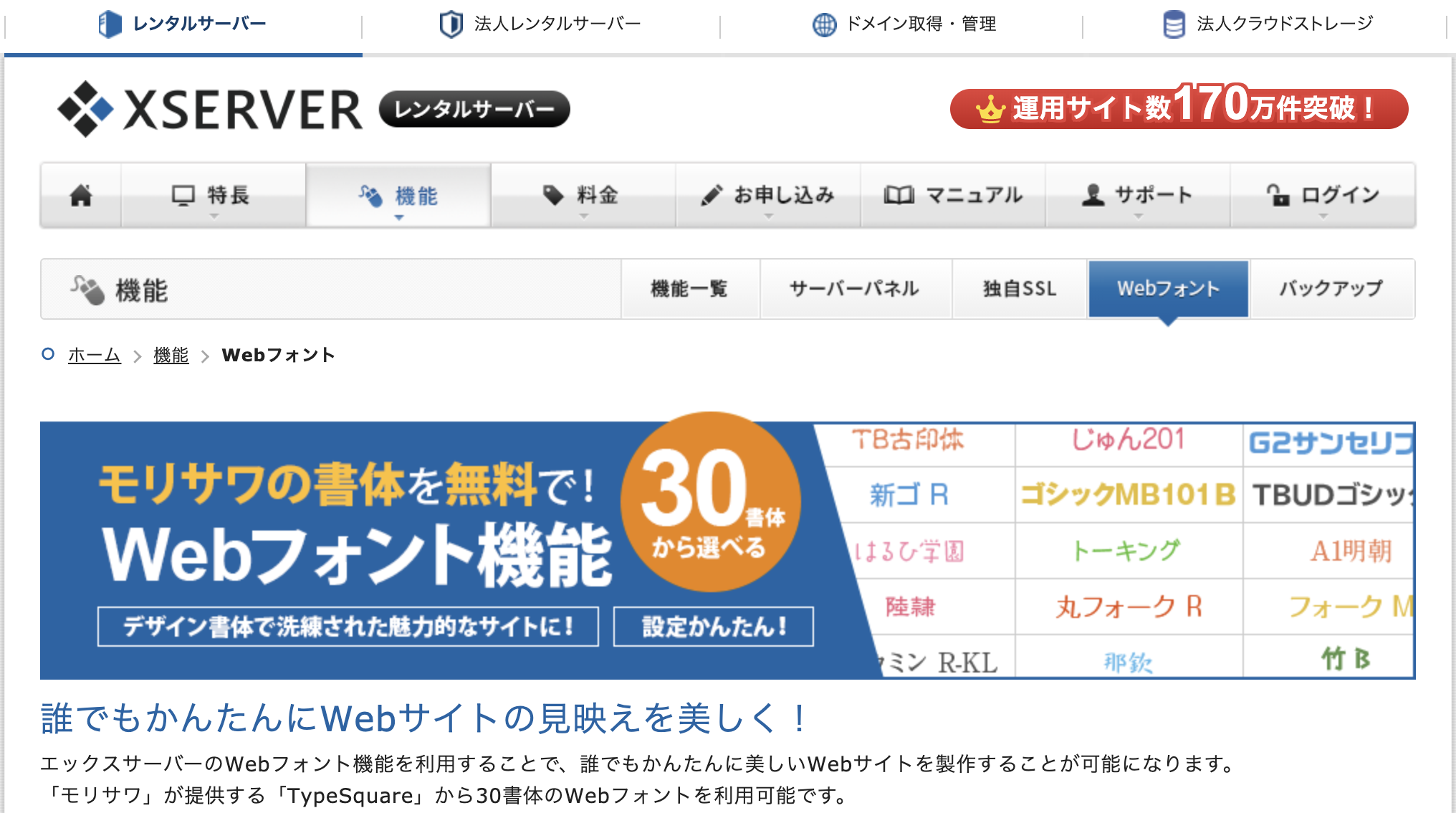
Task: Click the 誰でもかんたんに heading text
Action: (425, 718)
